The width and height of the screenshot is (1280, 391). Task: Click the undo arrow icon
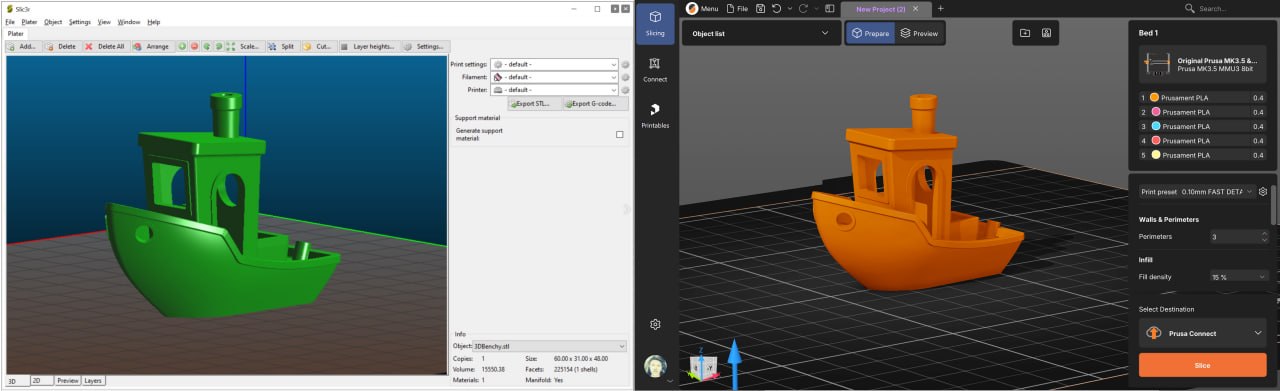[x=776, y=8]
